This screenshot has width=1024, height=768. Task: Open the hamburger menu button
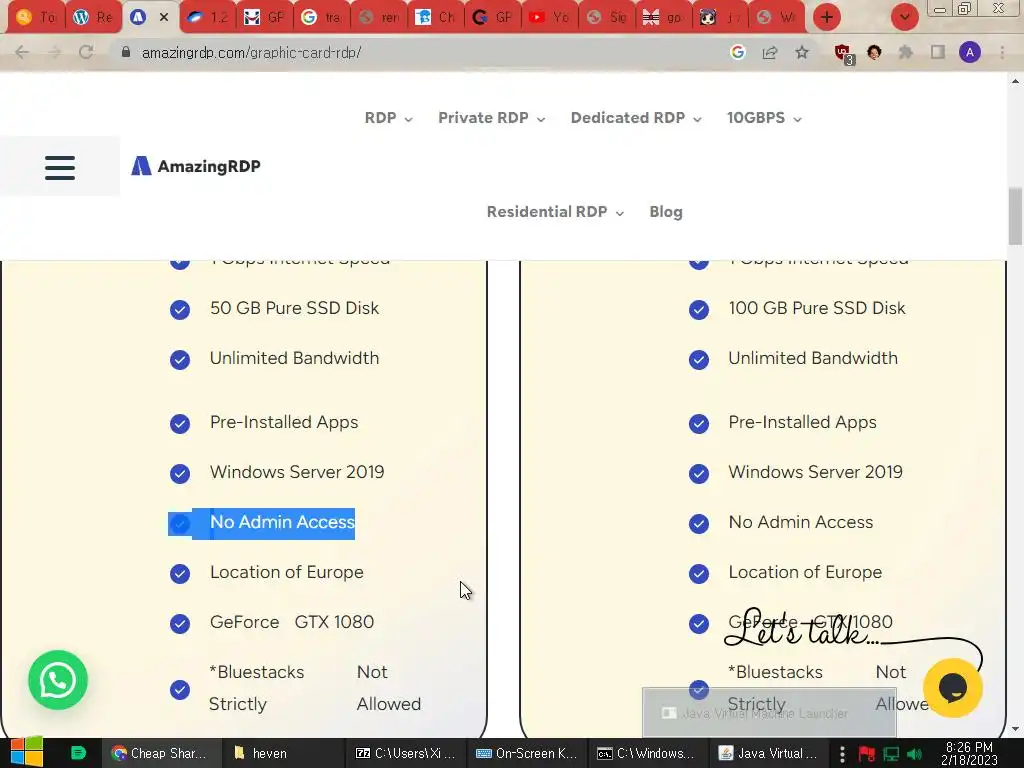coord(60,167)
